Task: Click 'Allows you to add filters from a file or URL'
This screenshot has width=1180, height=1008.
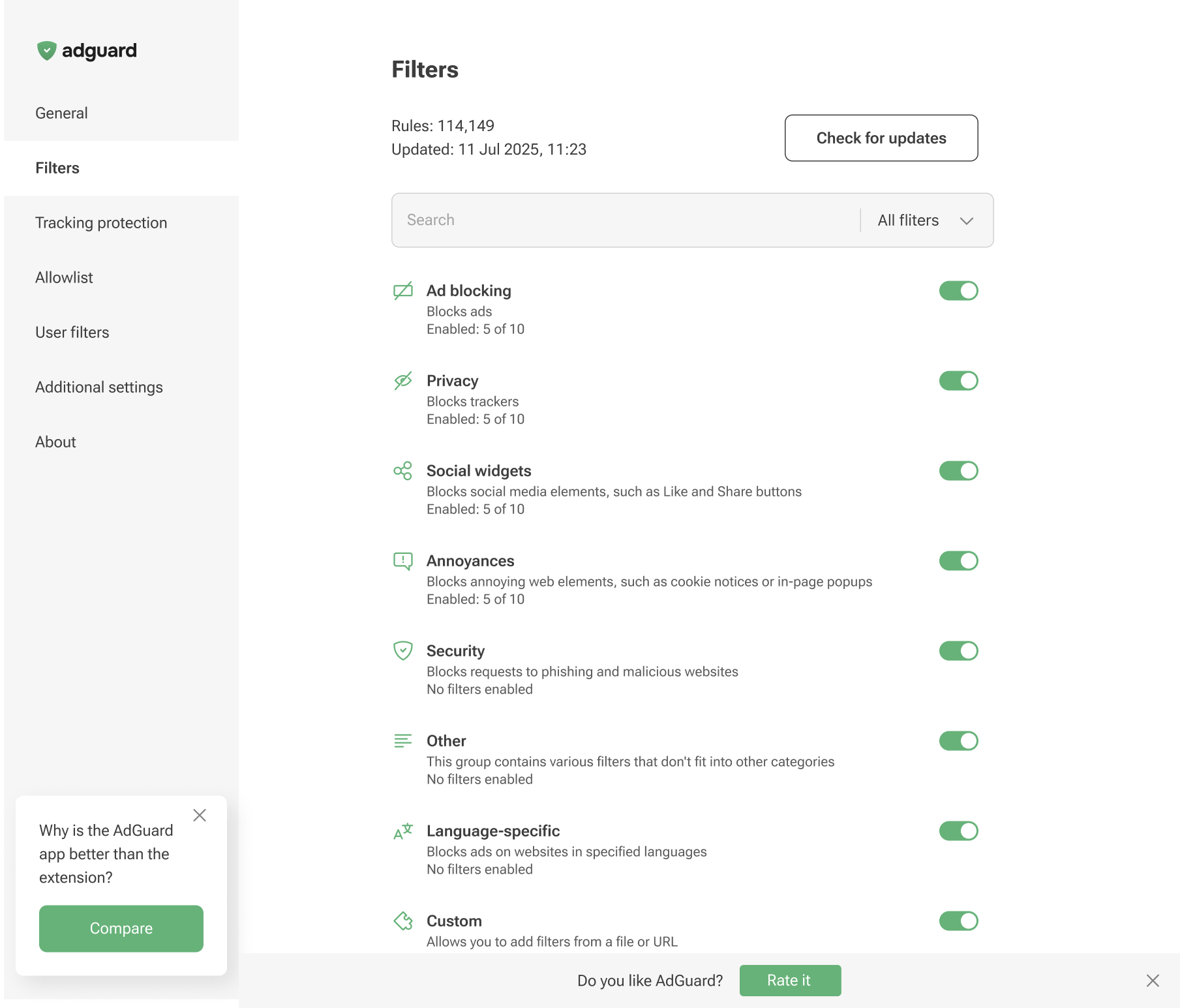Action: [552, 942]
